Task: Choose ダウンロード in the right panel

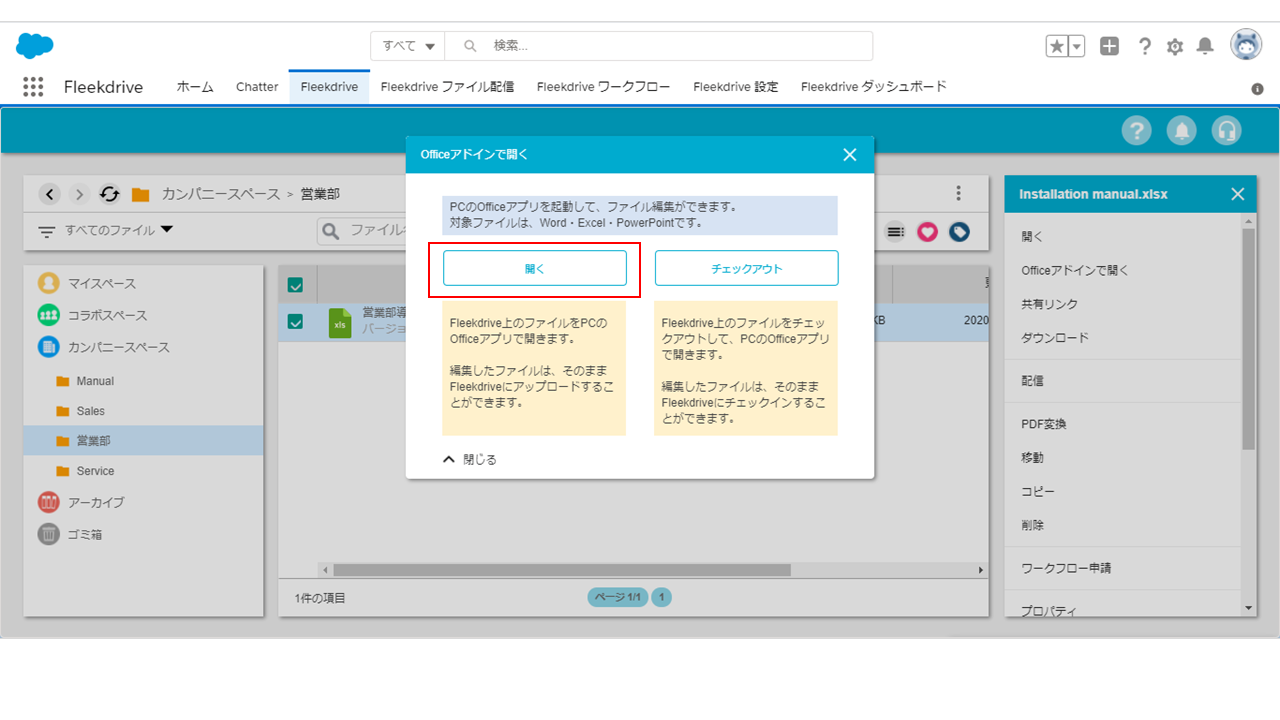Action: click(1054, 338)
